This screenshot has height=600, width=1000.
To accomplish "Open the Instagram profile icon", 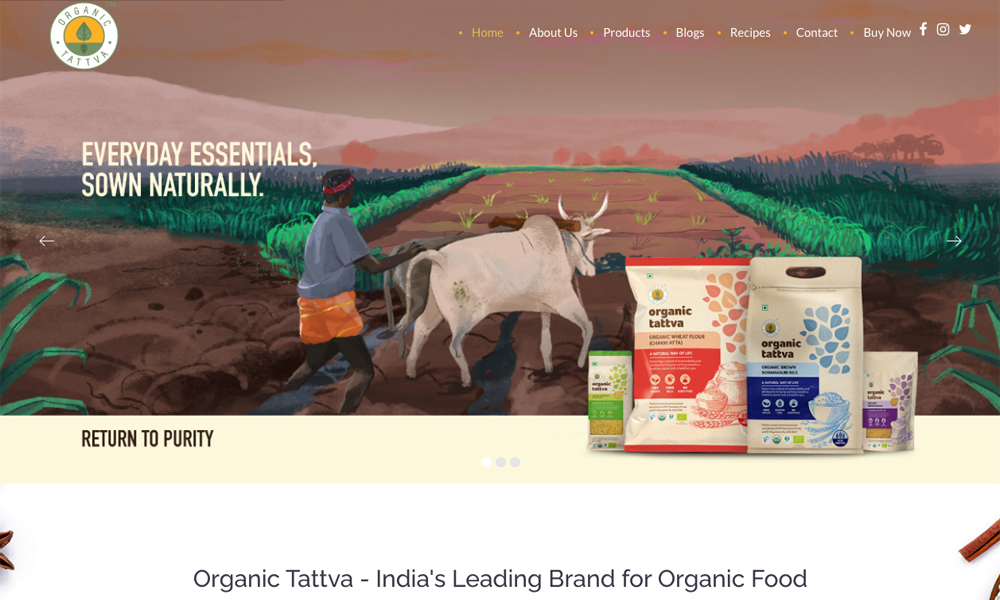I will 943,29.
